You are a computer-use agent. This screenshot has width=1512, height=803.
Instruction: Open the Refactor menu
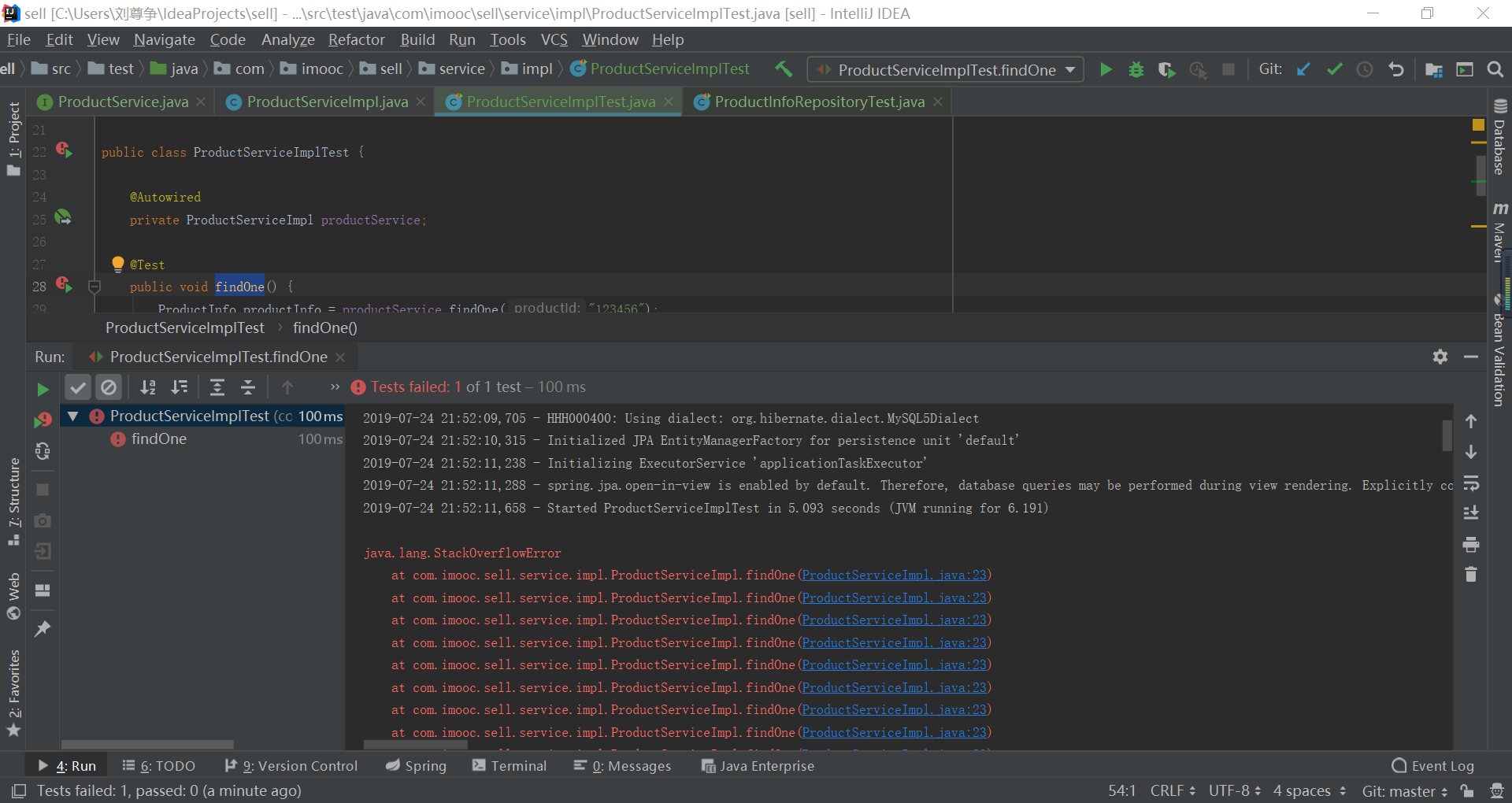coord(356,39)
